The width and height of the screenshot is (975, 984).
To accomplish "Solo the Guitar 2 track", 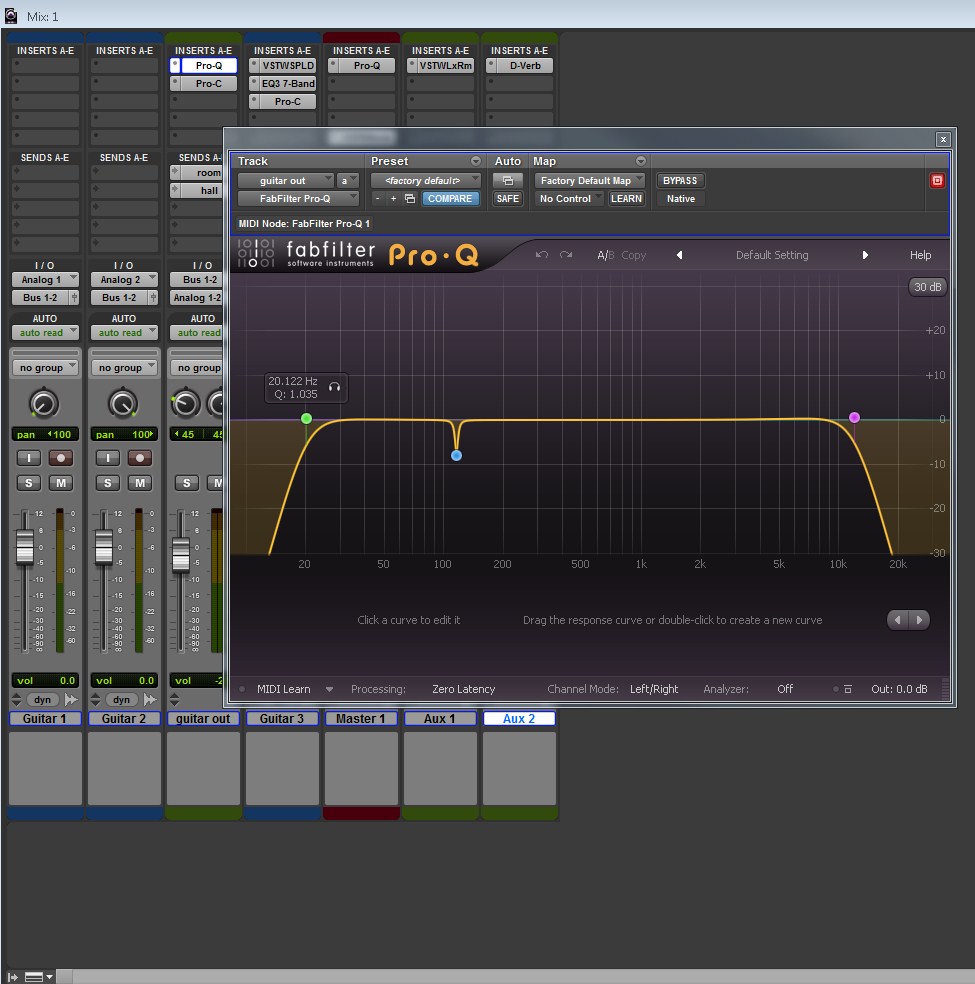I will click(x=107, y=483).
